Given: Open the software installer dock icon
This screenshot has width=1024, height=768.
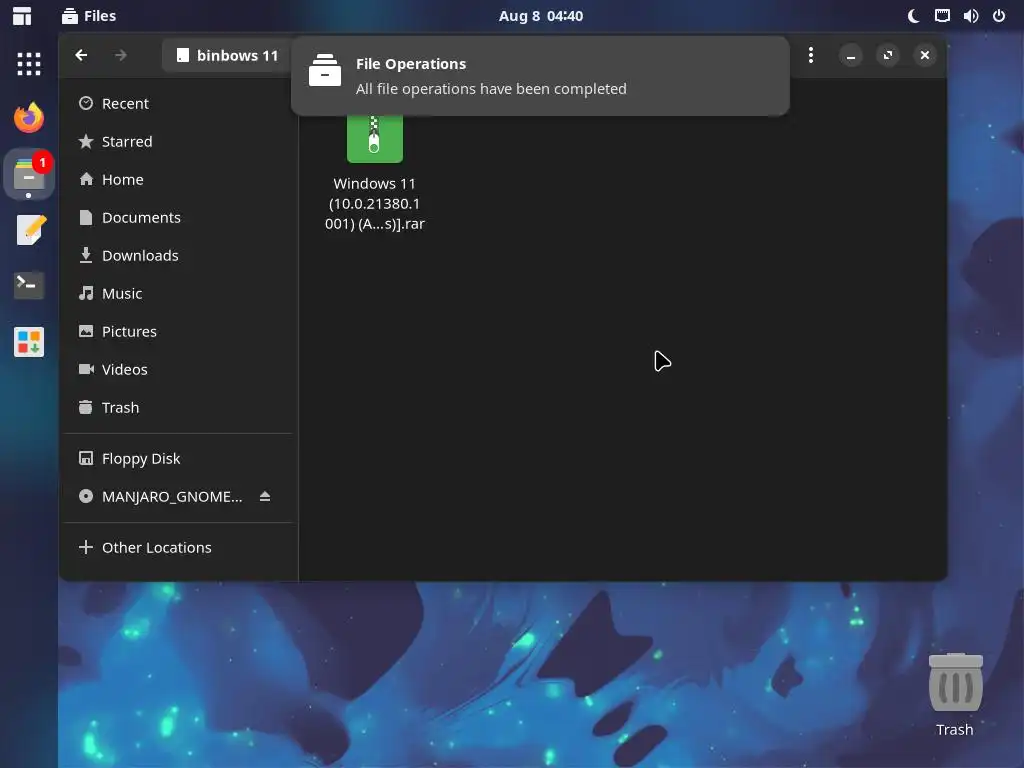Looking at the screenshot, I should [x=29, y=342].
